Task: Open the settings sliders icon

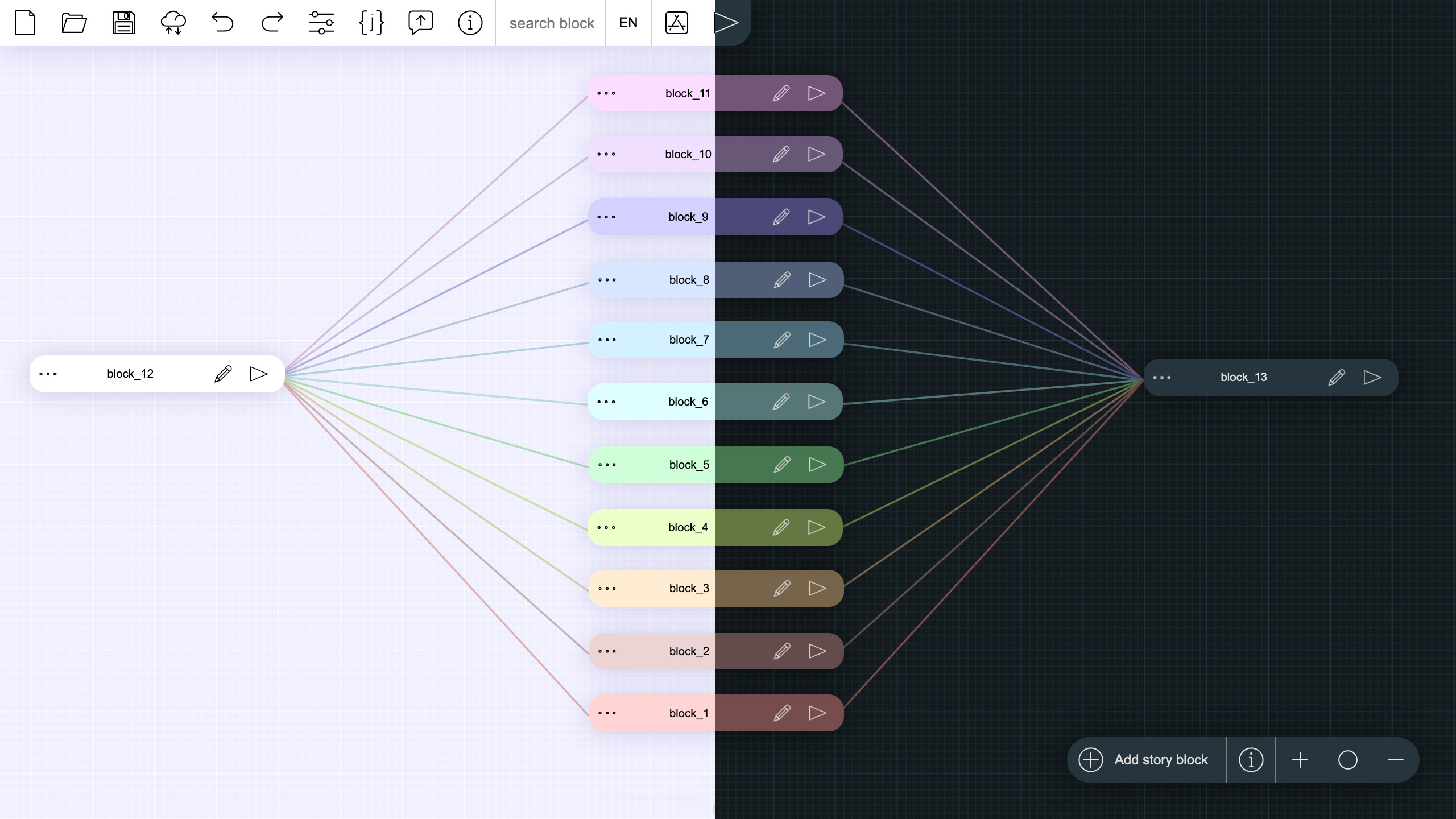Action: click(x=321, y=23)
